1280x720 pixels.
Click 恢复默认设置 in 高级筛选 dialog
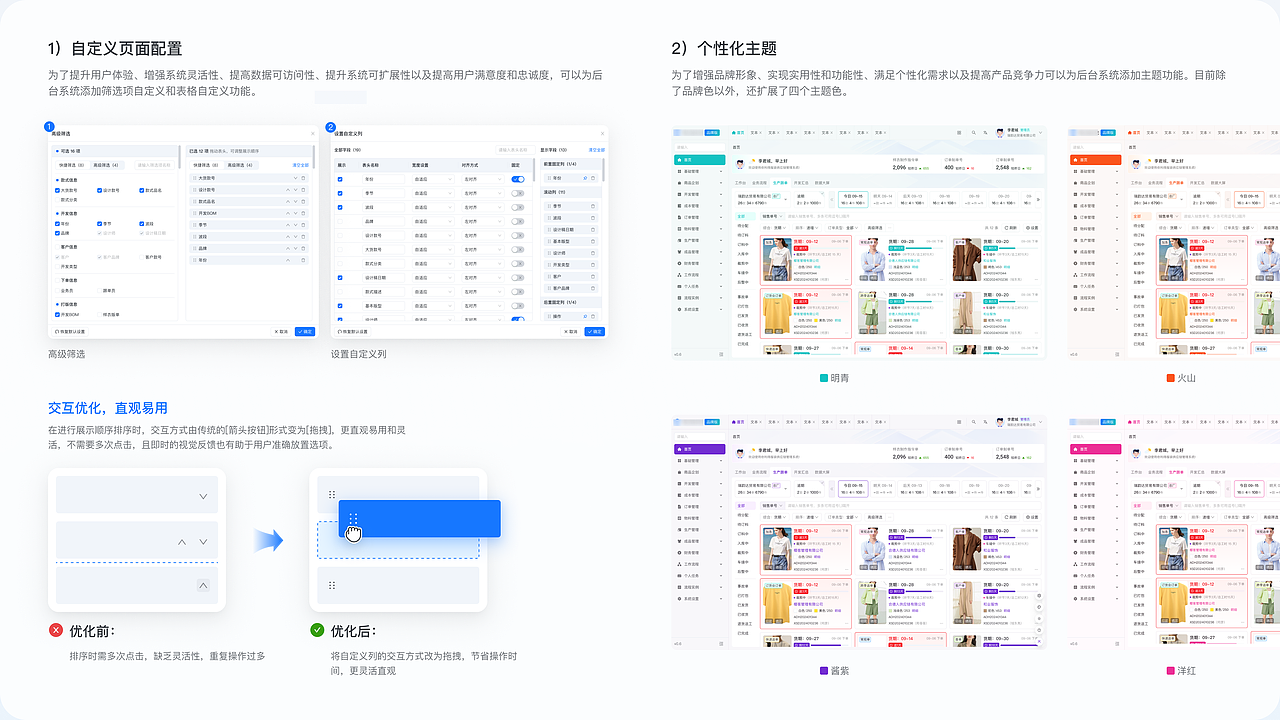[x=70, y=331]
